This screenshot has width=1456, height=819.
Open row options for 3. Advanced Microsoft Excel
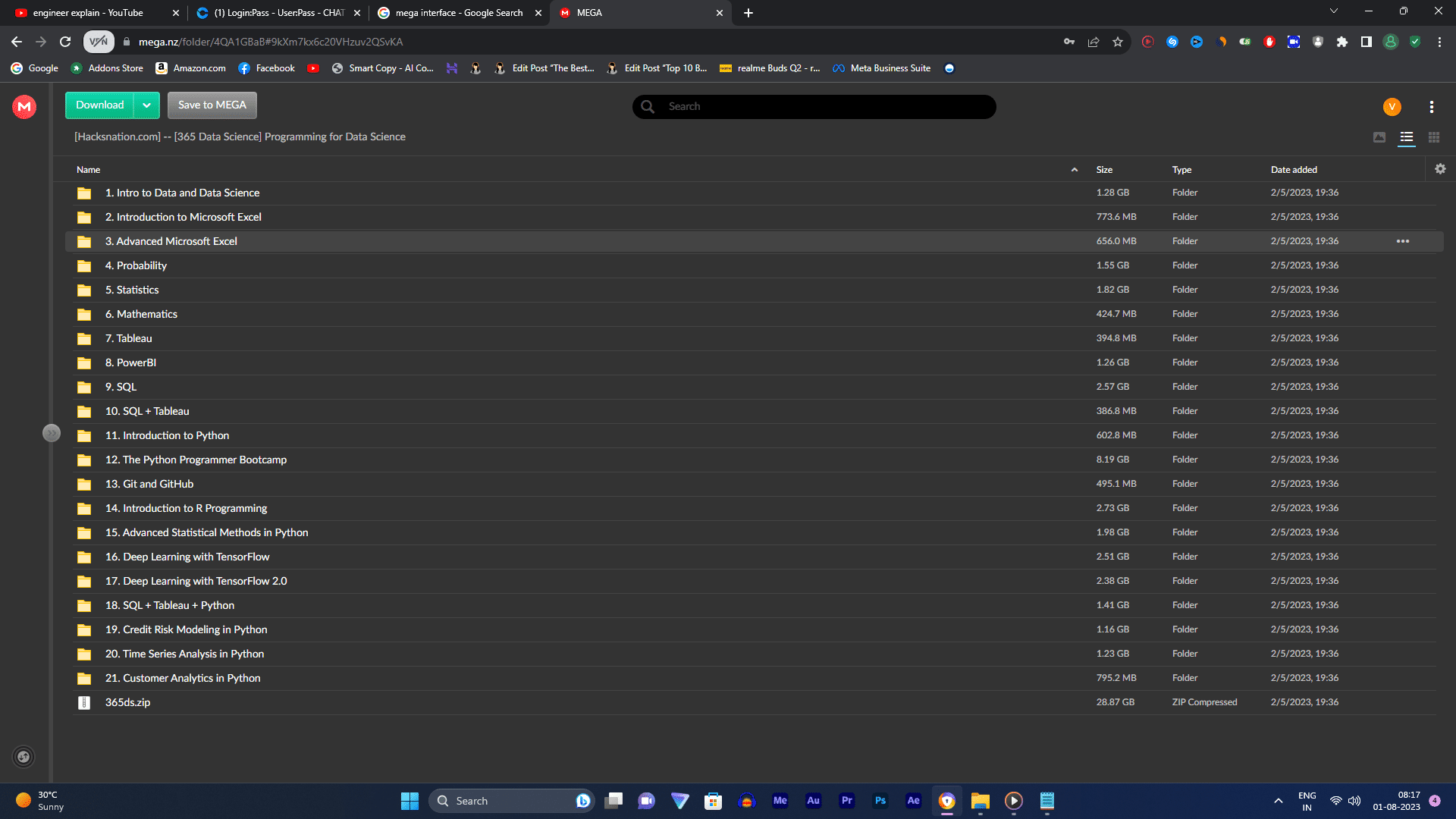1402,240
